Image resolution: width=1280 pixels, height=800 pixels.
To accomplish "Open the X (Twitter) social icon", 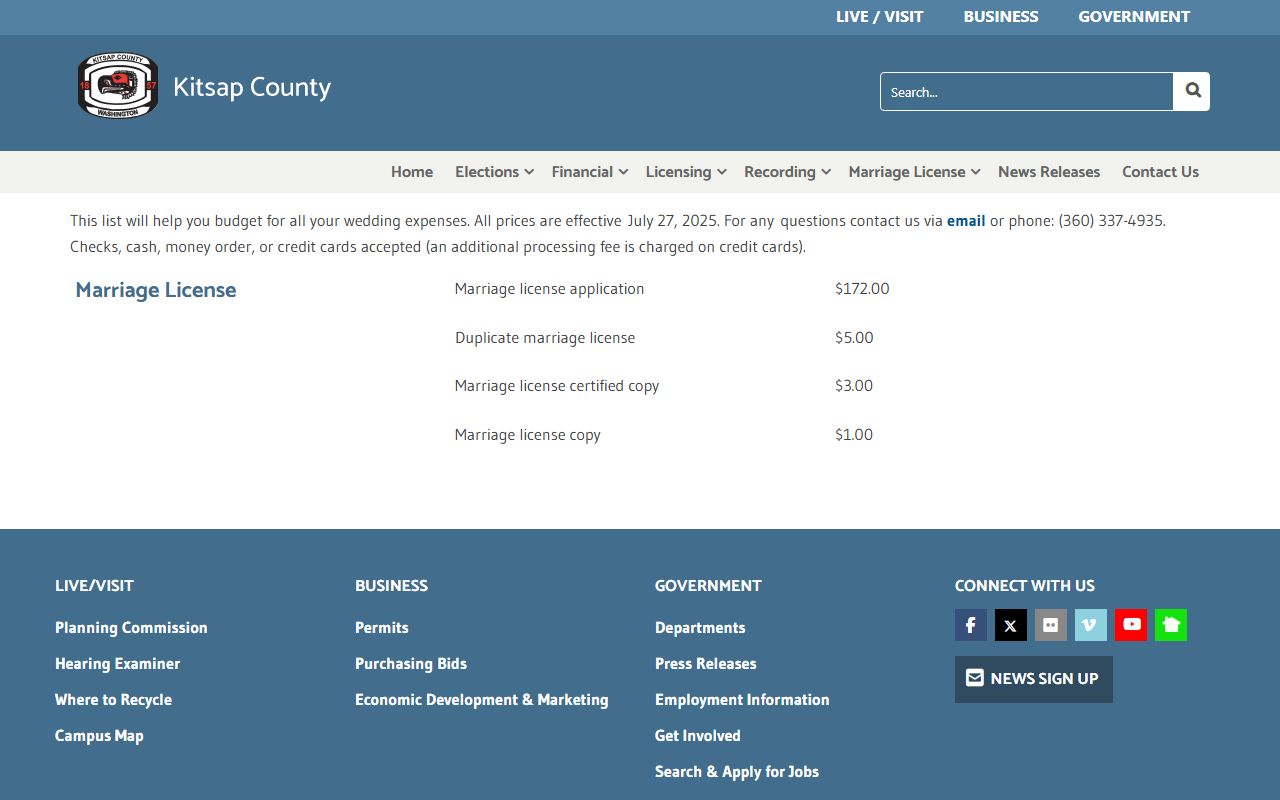I will click(x=1011, y=625).
